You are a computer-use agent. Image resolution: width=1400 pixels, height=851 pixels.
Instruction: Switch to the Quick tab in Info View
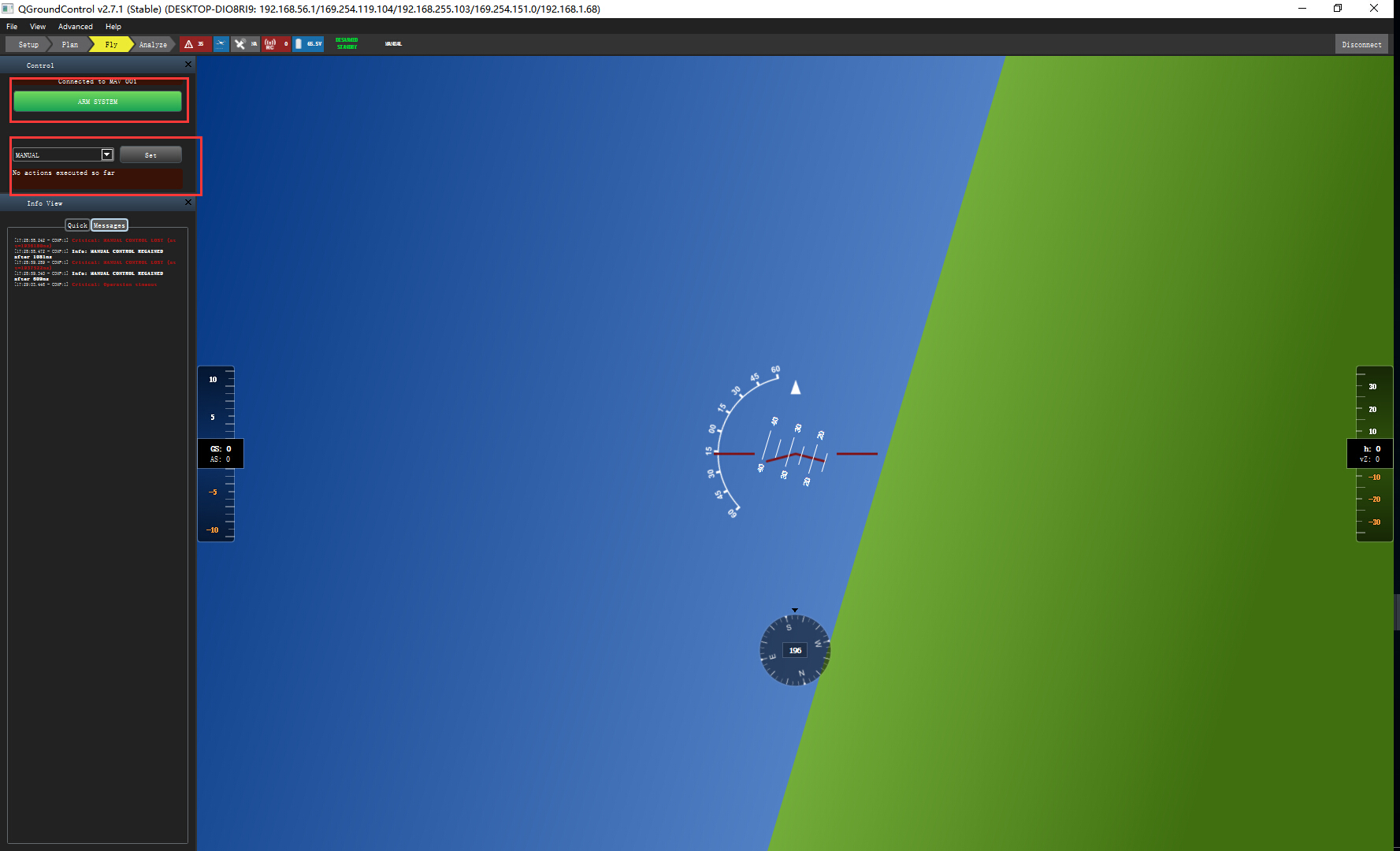[77, 225]
